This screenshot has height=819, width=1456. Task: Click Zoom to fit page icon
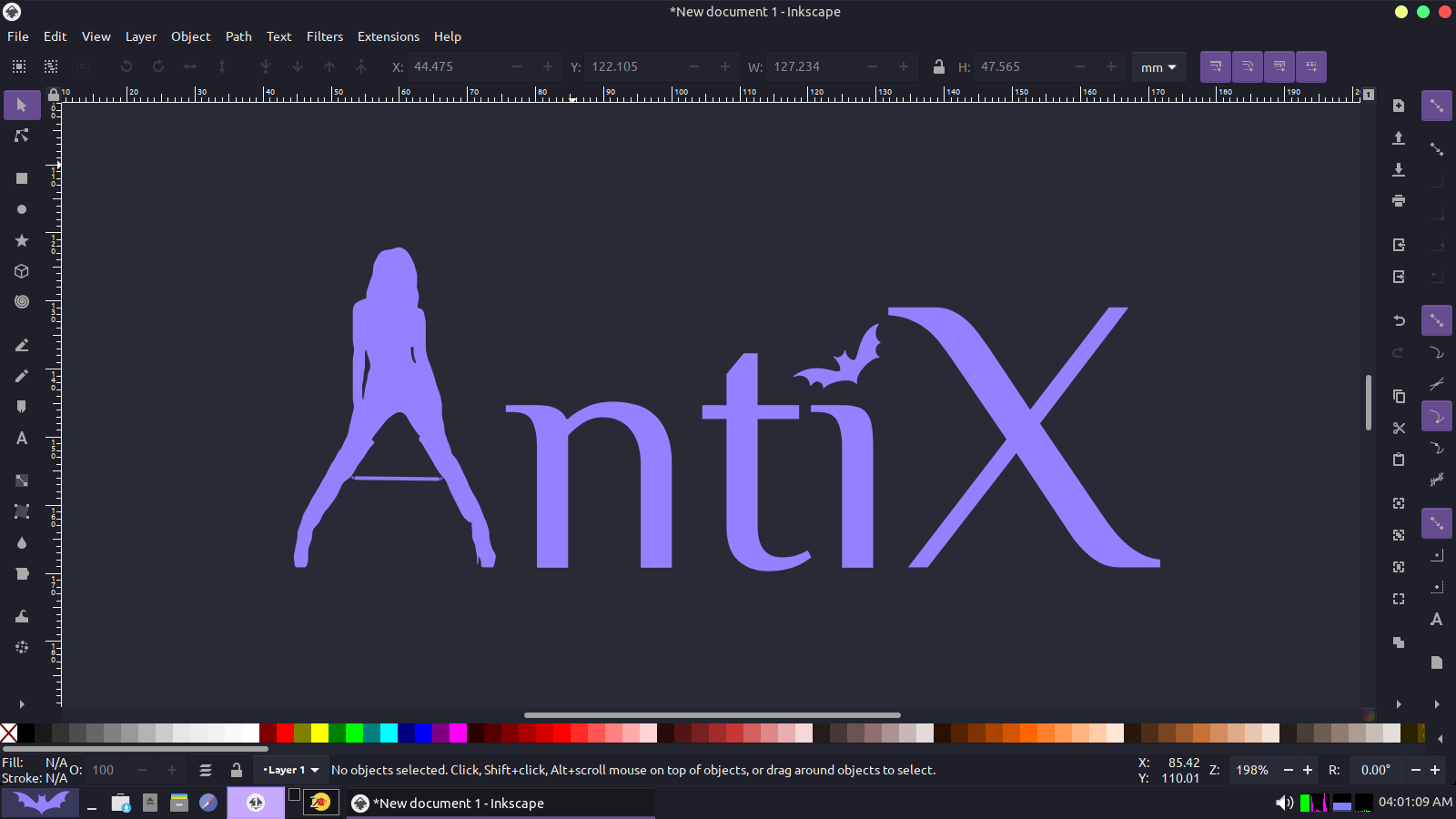(x=1399, y=567)
